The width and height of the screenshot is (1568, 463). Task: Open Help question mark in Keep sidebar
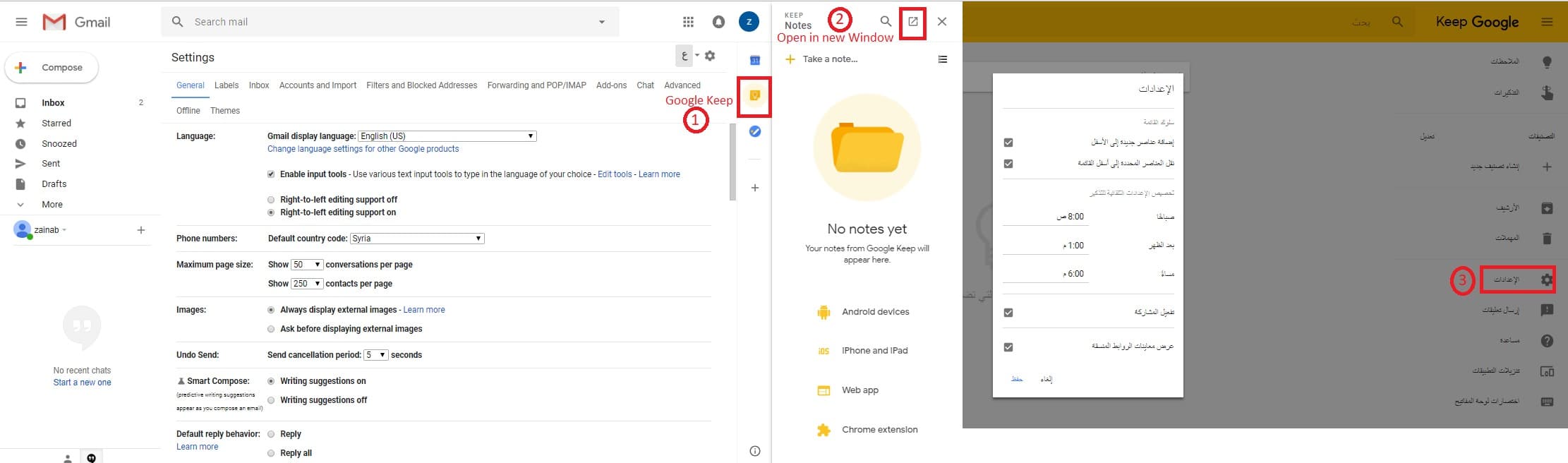point(1546,341)
